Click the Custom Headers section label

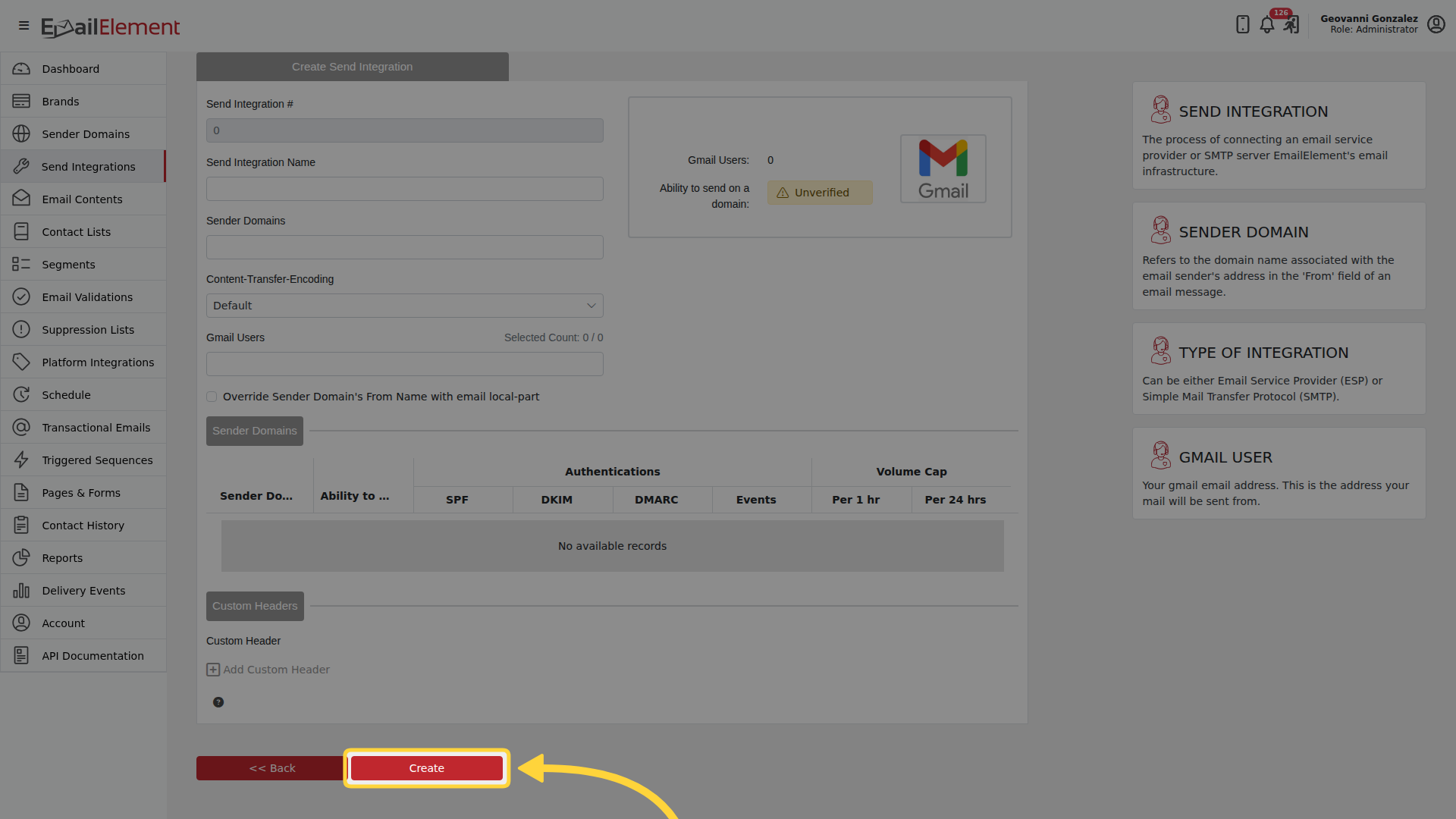coord(255,606)
